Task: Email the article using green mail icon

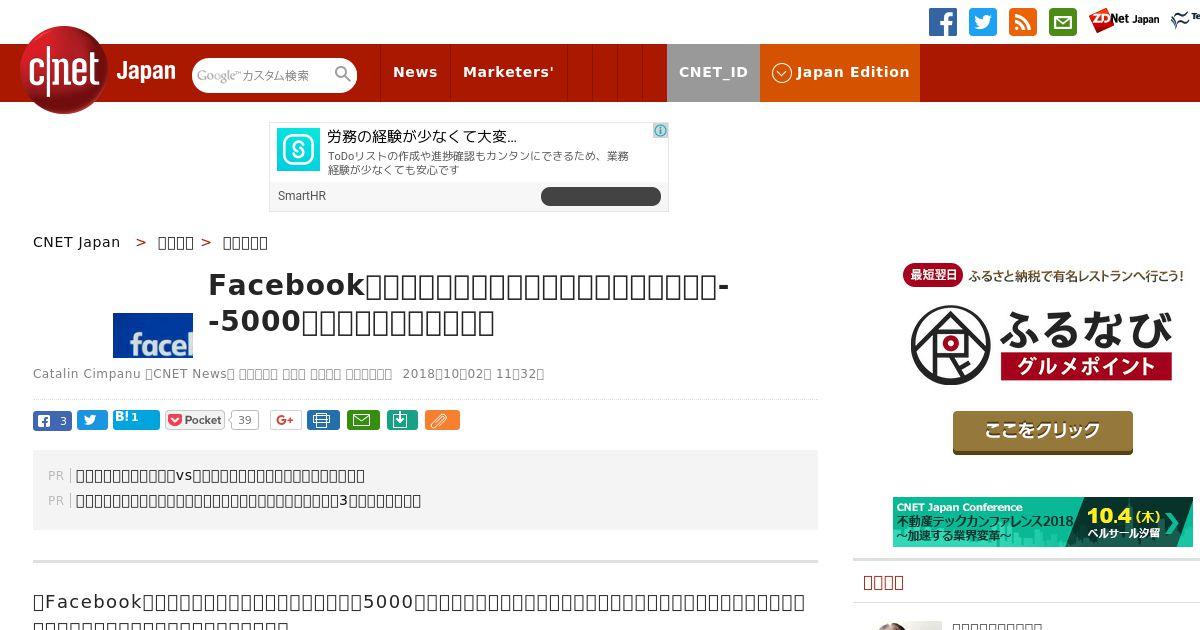Action: [363, 420]
